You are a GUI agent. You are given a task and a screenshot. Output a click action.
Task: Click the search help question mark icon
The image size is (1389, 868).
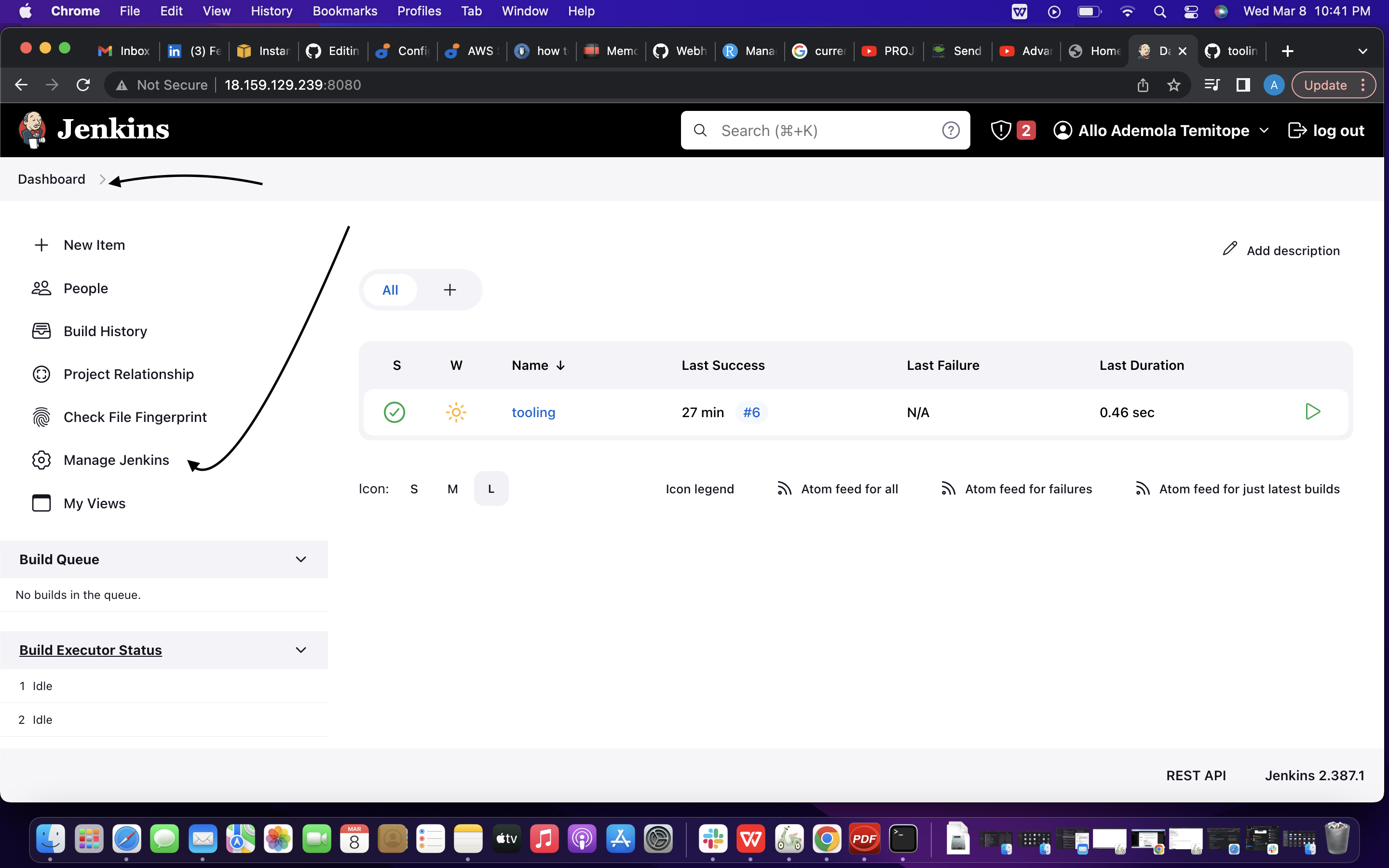(x=951, y=130)
